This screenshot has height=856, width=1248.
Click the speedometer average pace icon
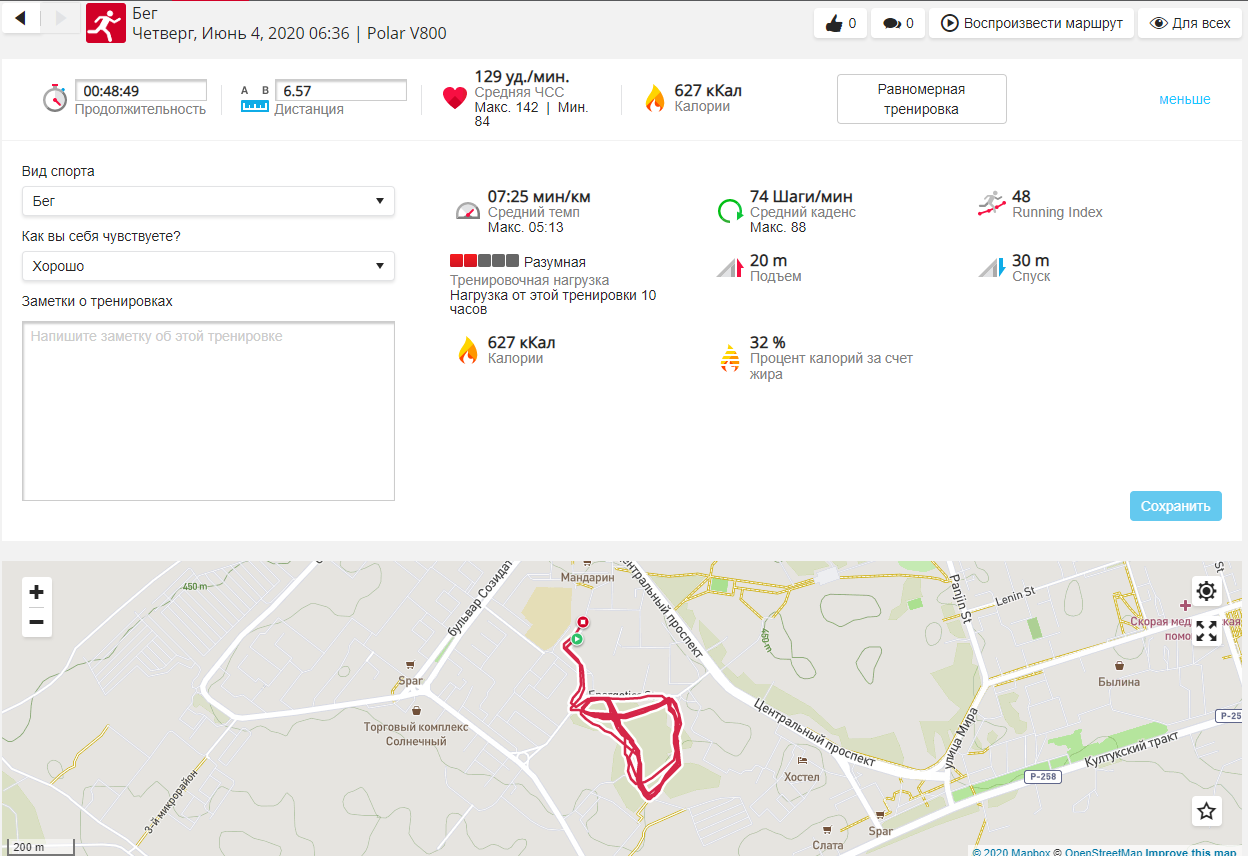(x=468, y=210)
